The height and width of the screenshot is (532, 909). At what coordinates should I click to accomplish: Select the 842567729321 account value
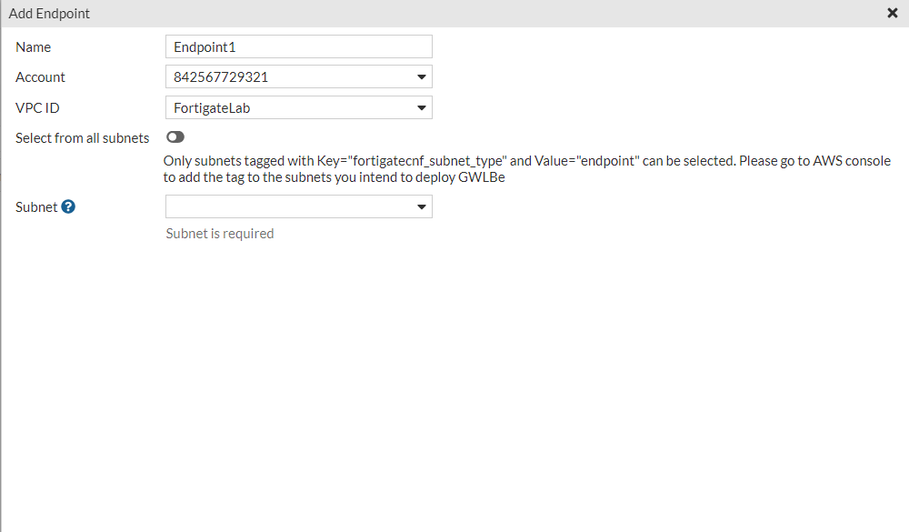[220, 77]
